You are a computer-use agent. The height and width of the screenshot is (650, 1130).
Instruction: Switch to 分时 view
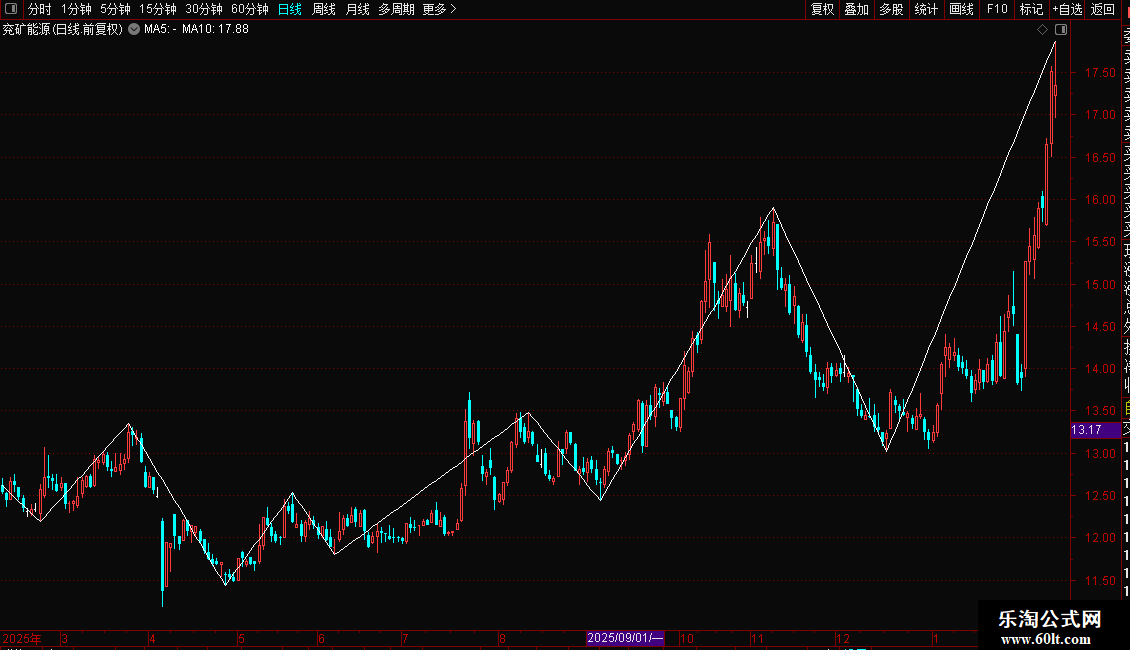pyautogui.click(x=40, y=9)
